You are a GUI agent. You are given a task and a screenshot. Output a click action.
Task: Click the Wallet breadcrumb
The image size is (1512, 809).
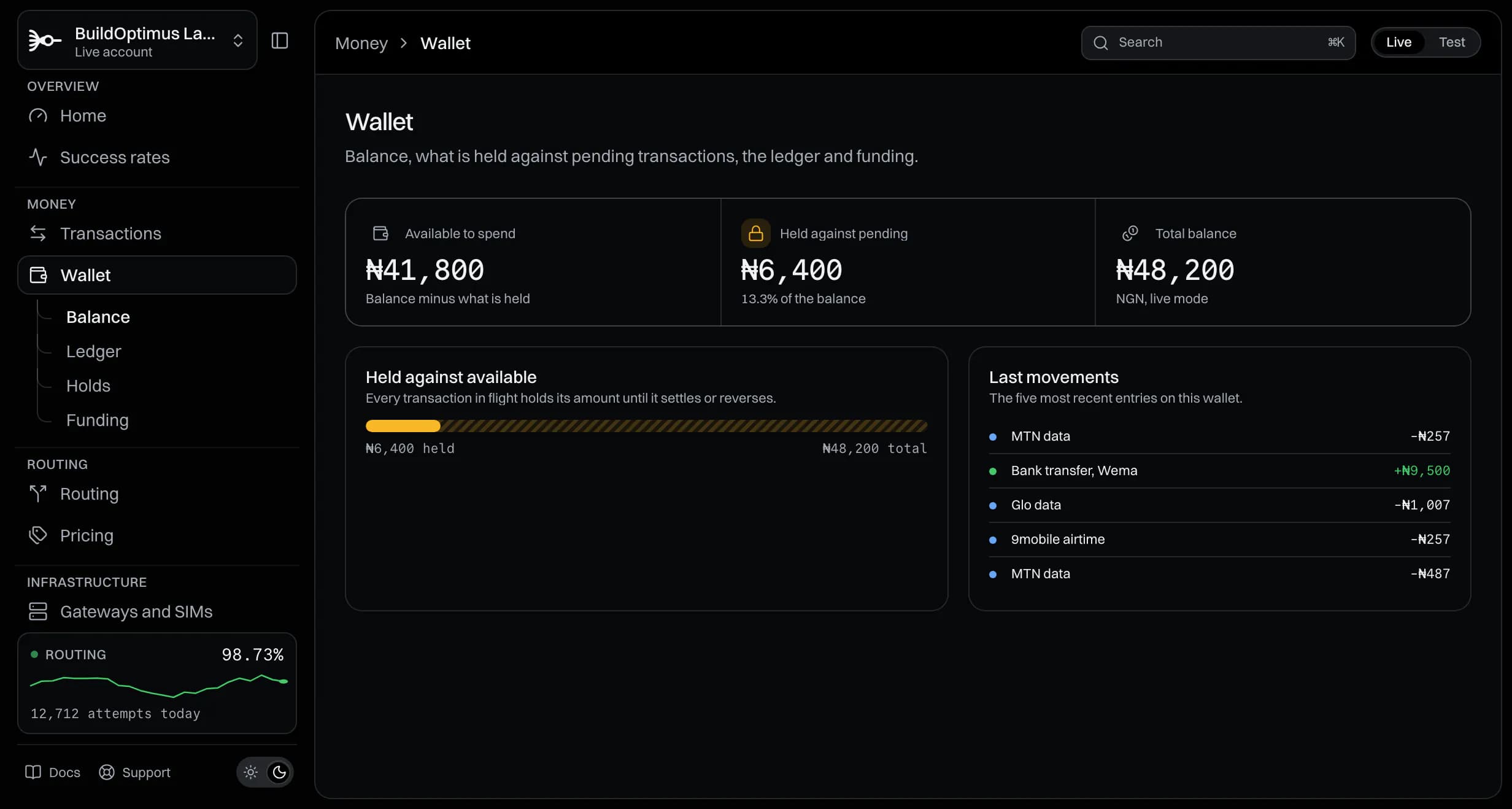coord(445,43)
